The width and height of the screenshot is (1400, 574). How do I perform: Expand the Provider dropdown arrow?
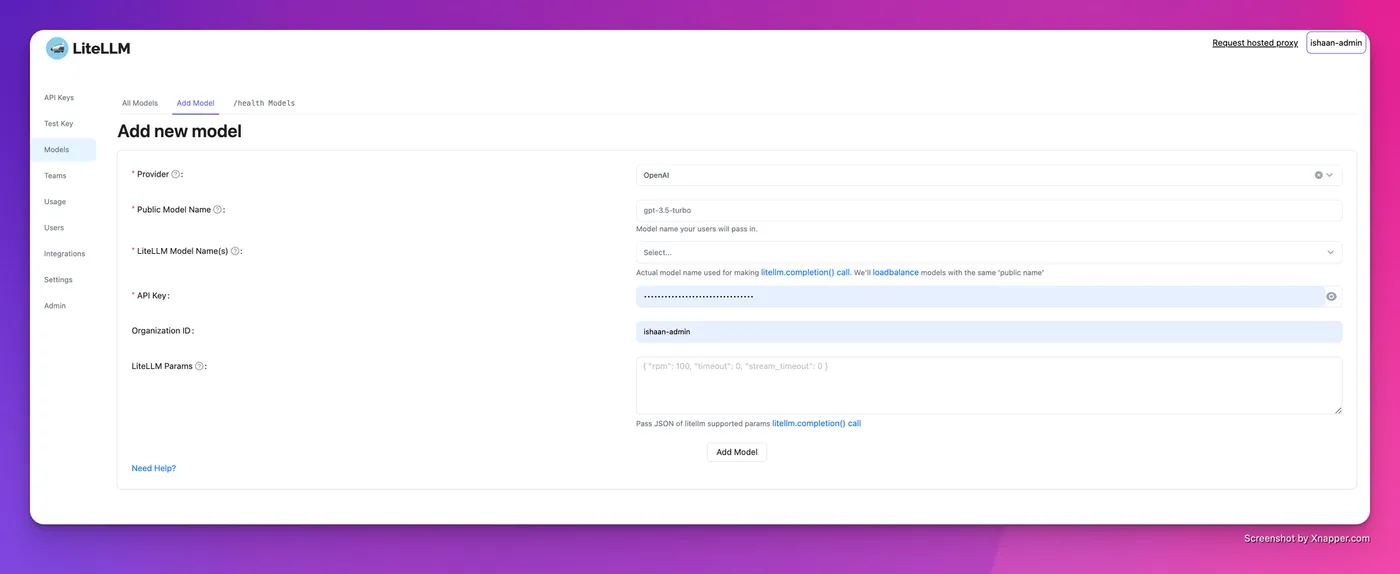point(1330,175)
